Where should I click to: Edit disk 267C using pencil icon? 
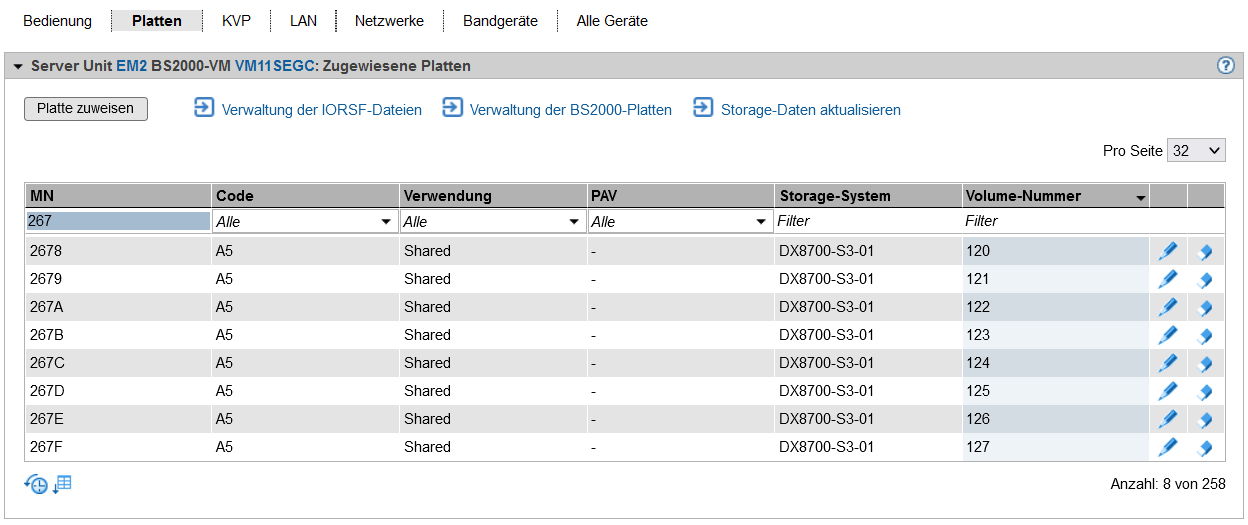(x=1167, y=363)
